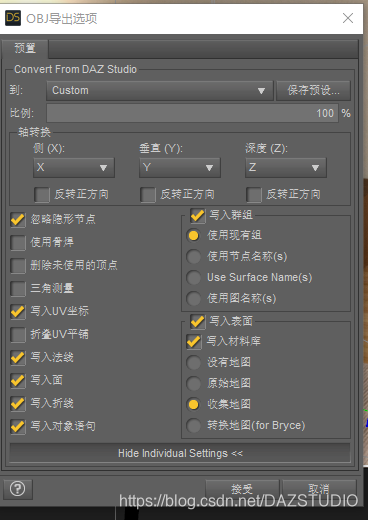Adjust the 比例 scale slider
This screenshot has width=368, height=520.
coord(192,113)
